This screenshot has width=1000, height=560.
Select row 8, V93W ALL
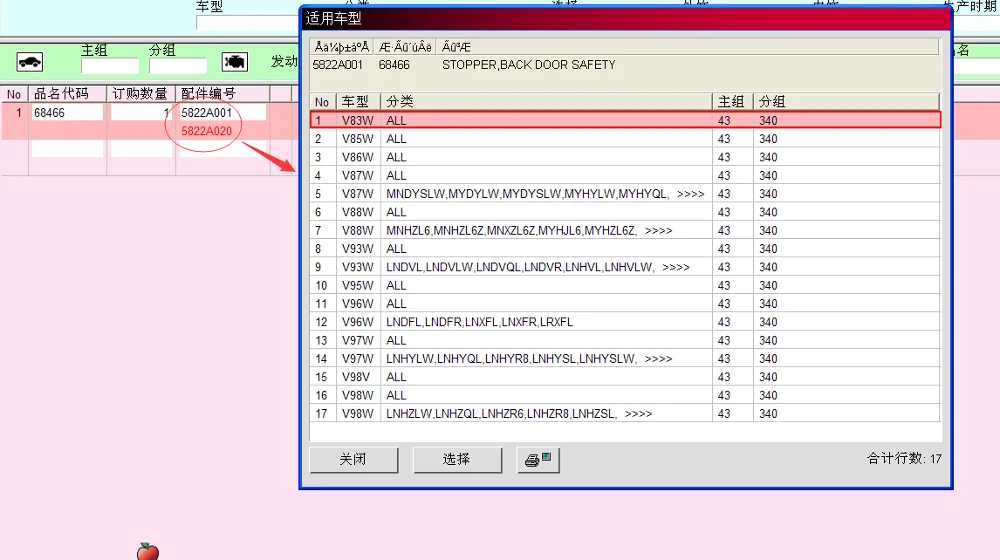[x=625, y=249]
